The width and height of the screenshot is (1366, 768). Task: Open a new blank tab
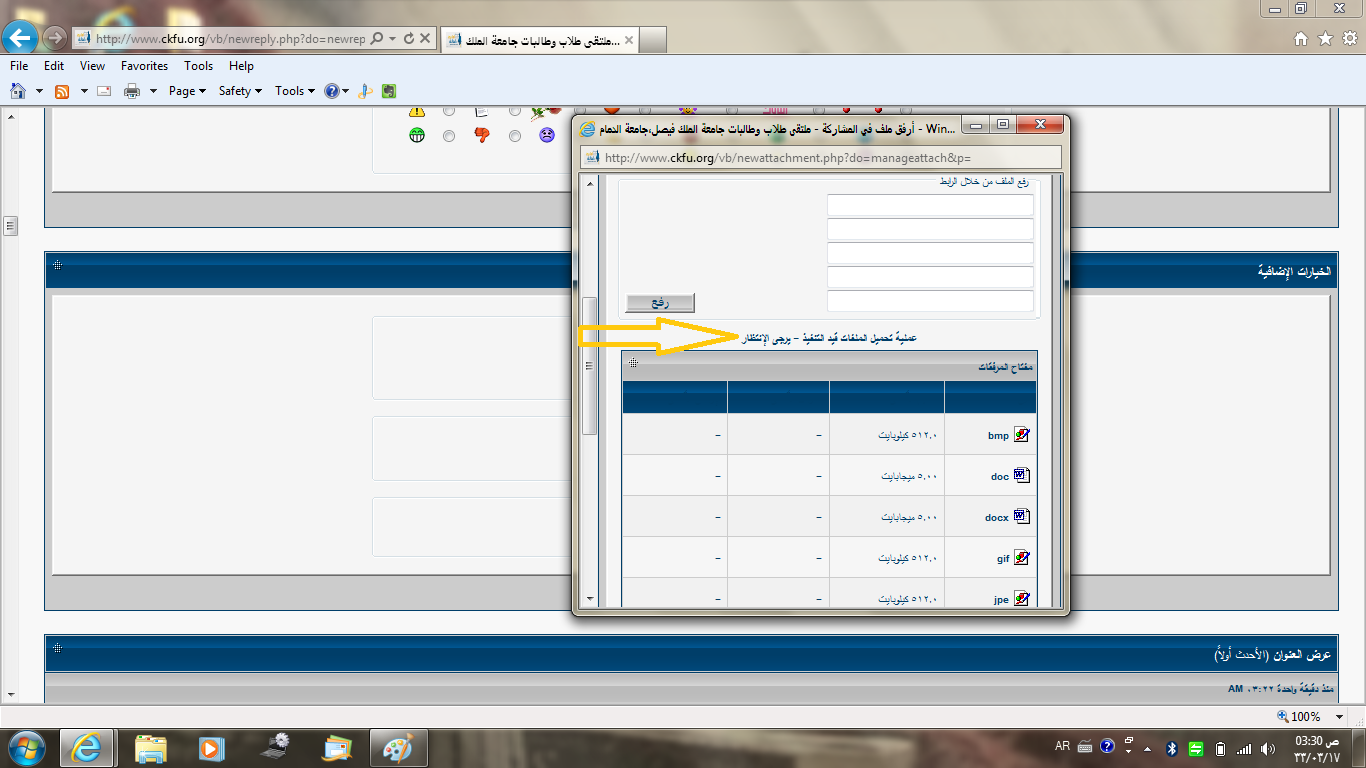653,40
